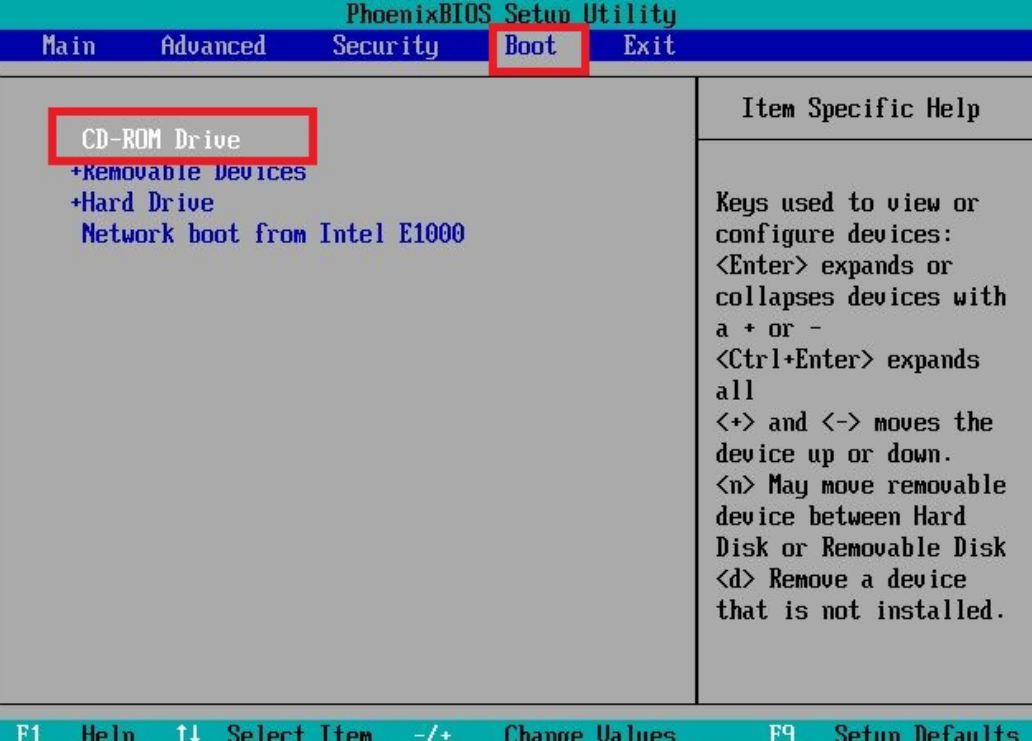Click the F1 key indicator
The image size is (1032, 741).
pyautogui.click(x=28, y=733)
